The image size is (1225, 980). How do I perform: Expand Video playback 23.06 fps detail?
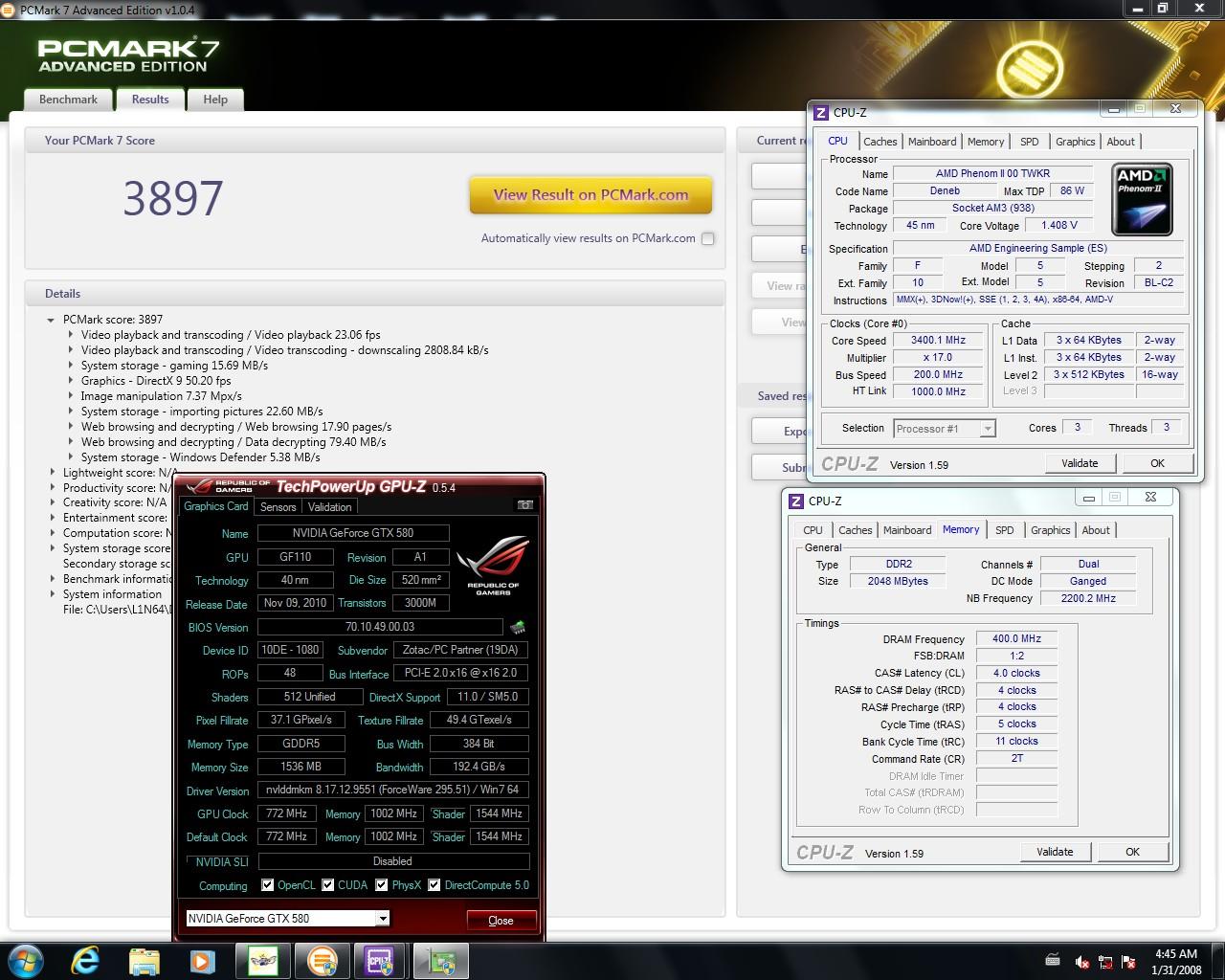pyautogui.click(x=71, y=335)
